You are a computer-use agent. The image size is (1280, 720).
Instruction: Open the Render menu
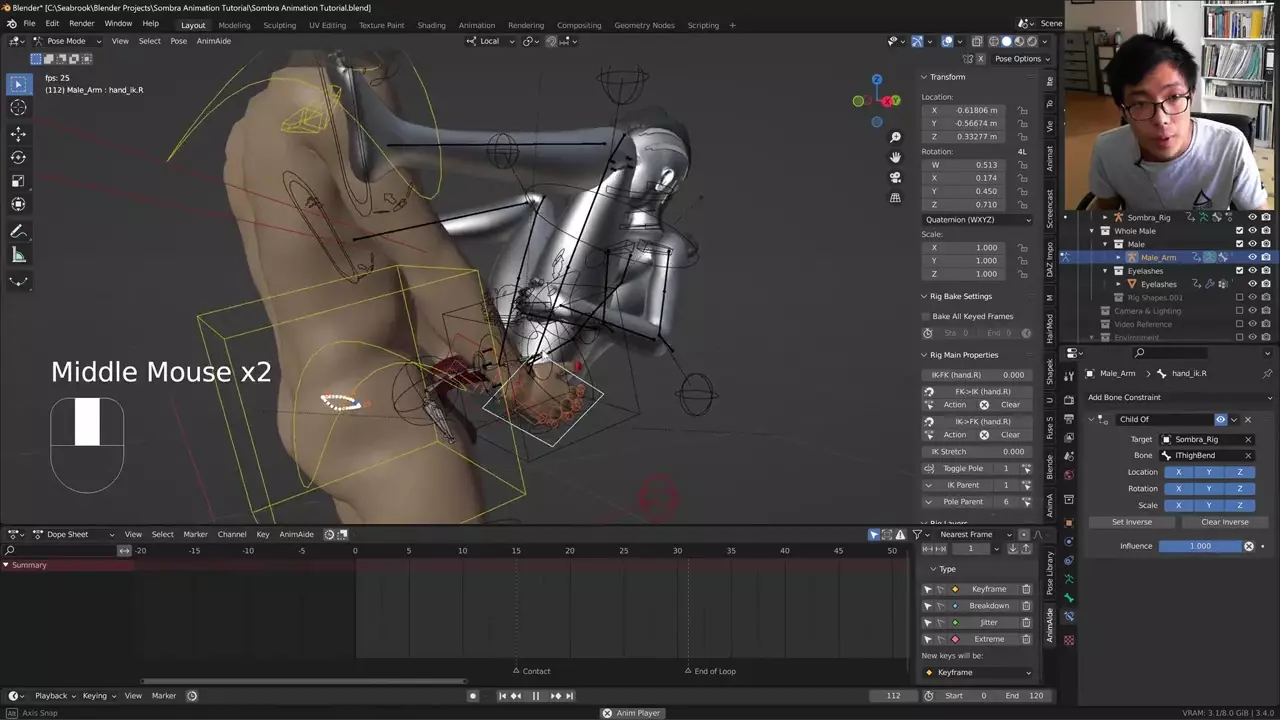82,23
